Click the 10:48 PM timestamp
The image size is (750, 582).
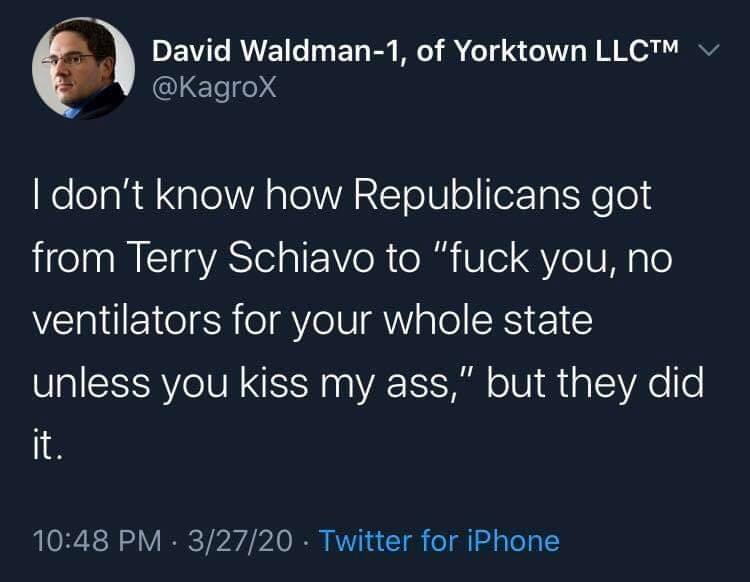(95, 541)
